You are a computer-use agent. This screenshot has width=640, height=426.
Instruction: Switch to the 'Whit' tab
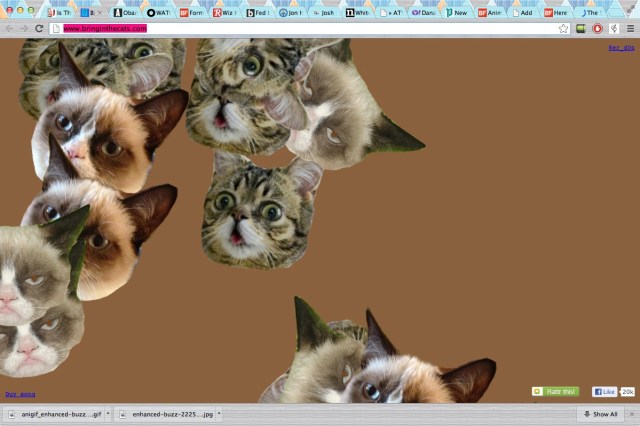357,13
